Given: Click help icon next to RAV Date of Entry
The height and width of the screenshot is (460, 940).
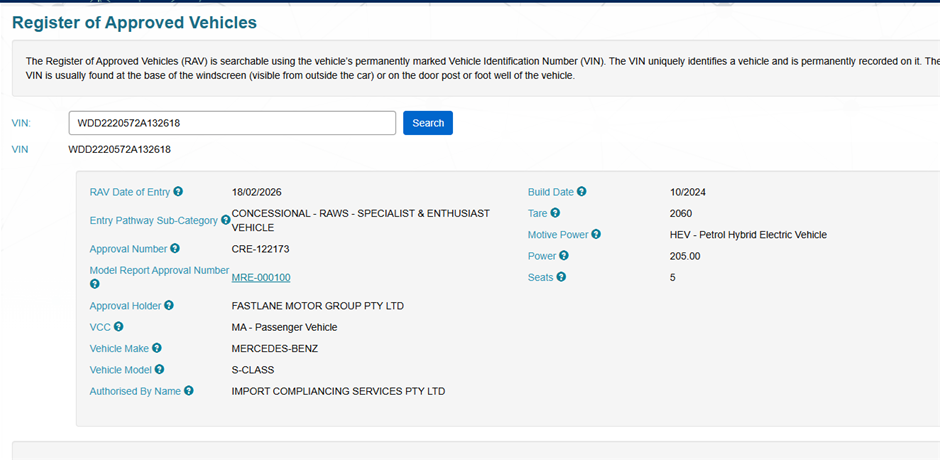Looking at the screenshot, I should click(x=178, y=192).
